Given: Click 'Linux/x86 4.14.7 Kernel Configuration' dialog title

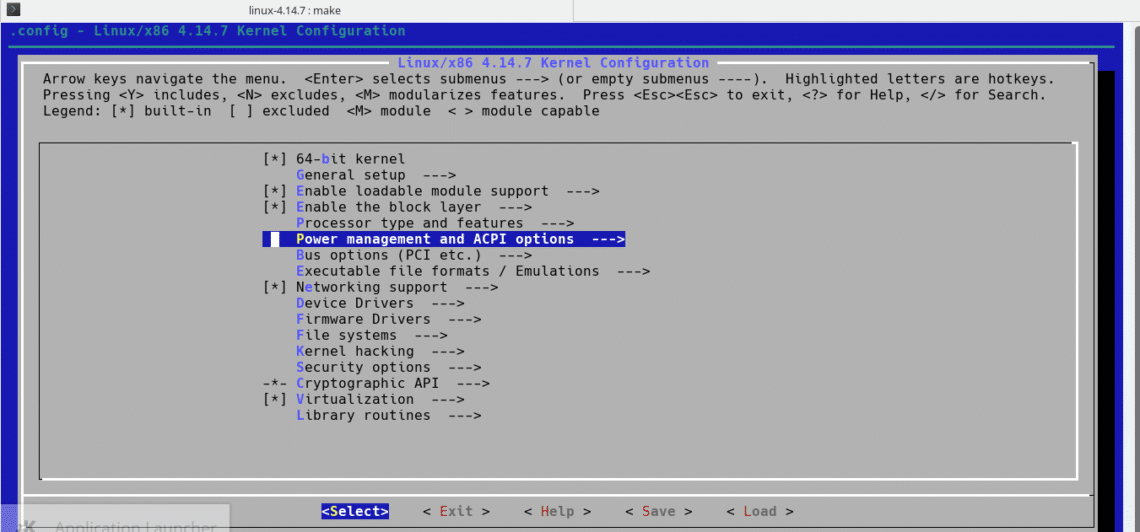Looking at the screenshot, I should pos(553,63).
